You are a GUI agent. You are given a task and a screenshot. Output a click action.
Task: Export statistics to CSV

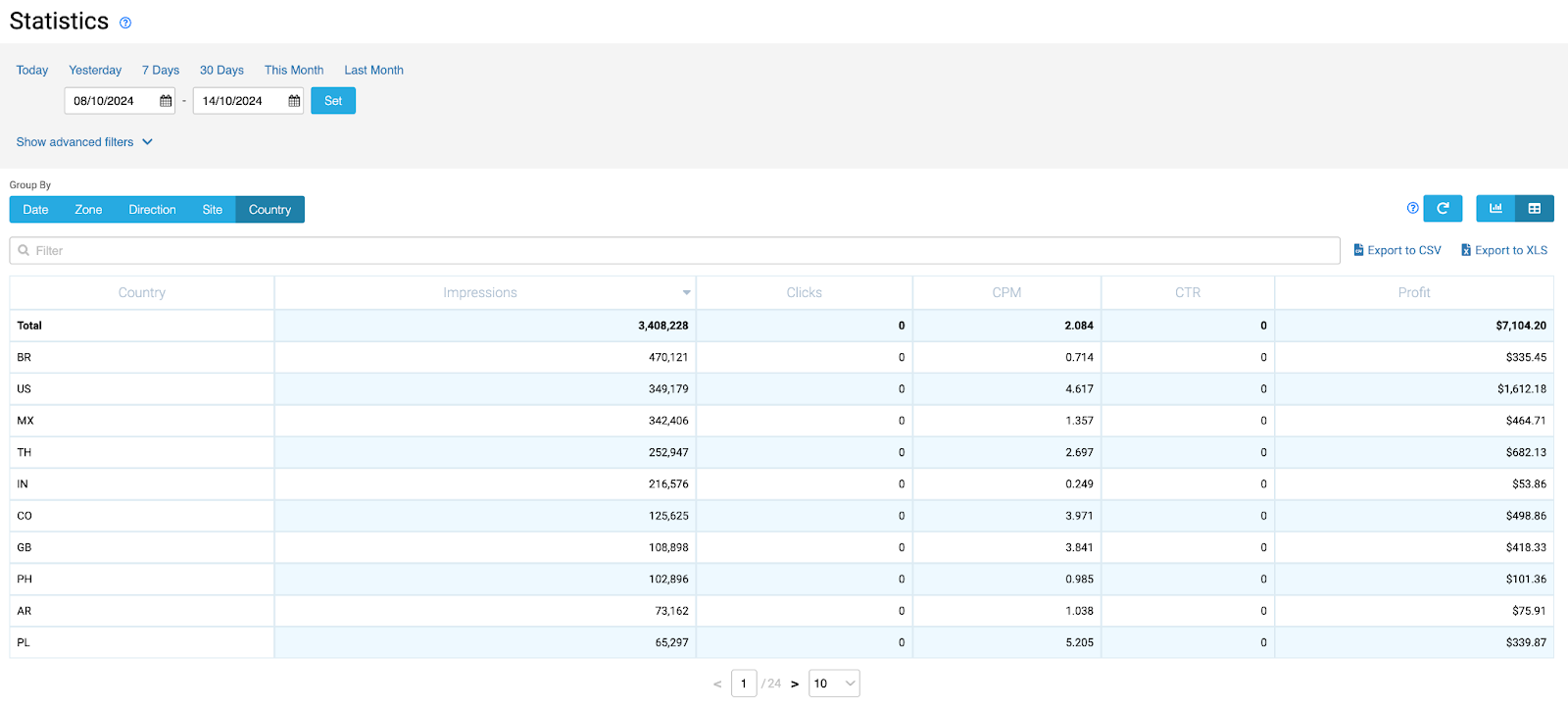point(1397,250)
